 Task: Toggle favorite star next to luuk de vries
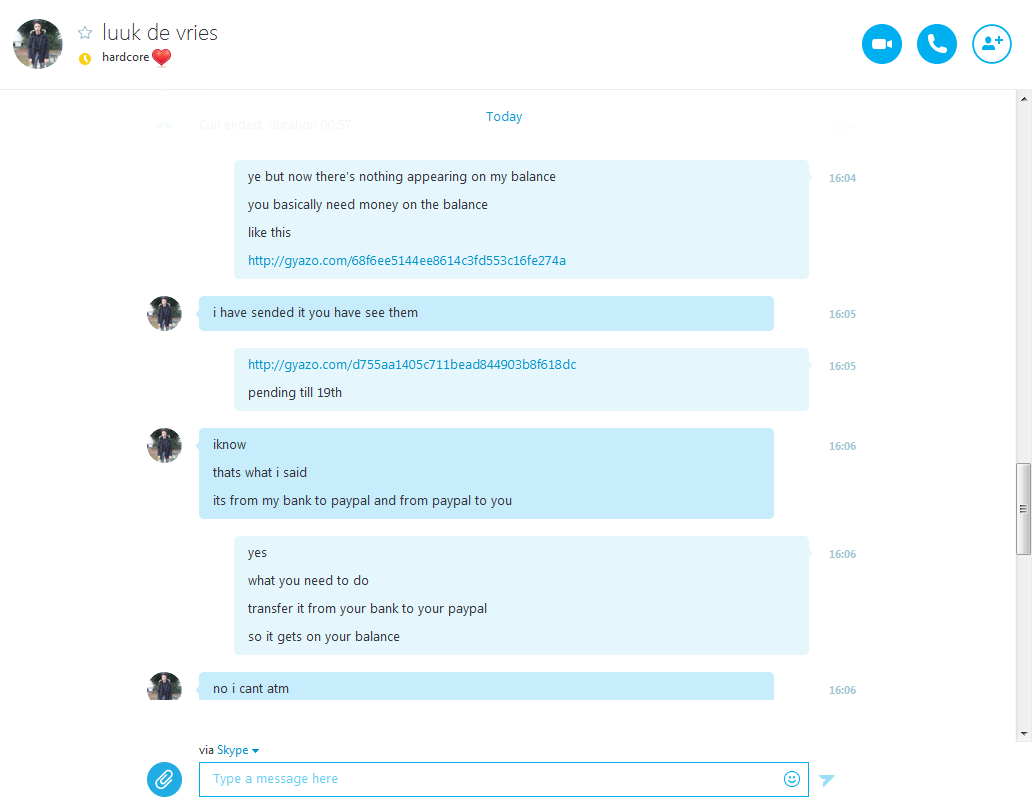pyautogui.click(x=85, y=33)
